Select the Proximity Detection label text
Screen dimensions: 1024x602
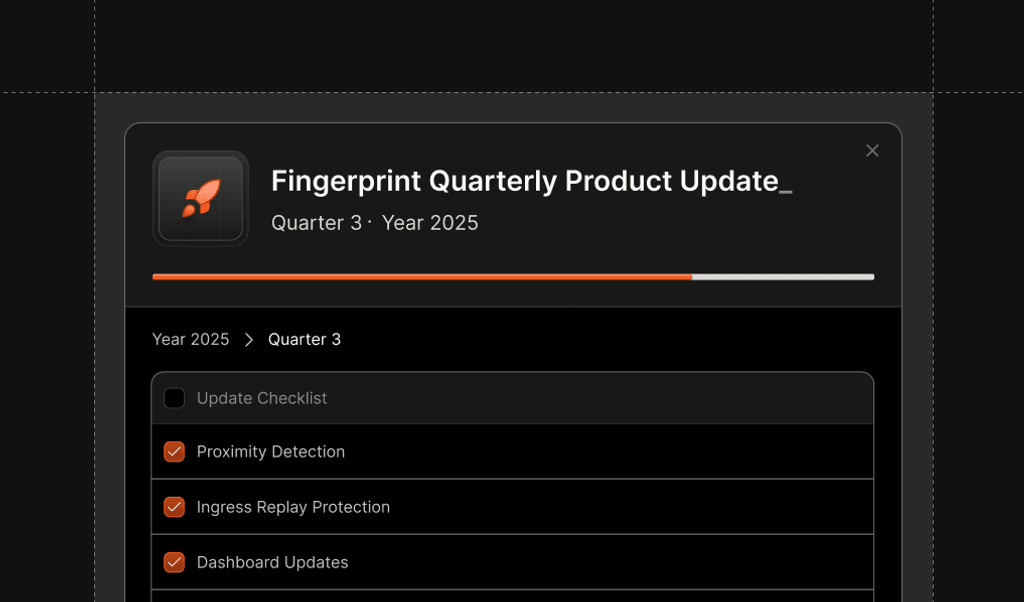tap(272, 451)
